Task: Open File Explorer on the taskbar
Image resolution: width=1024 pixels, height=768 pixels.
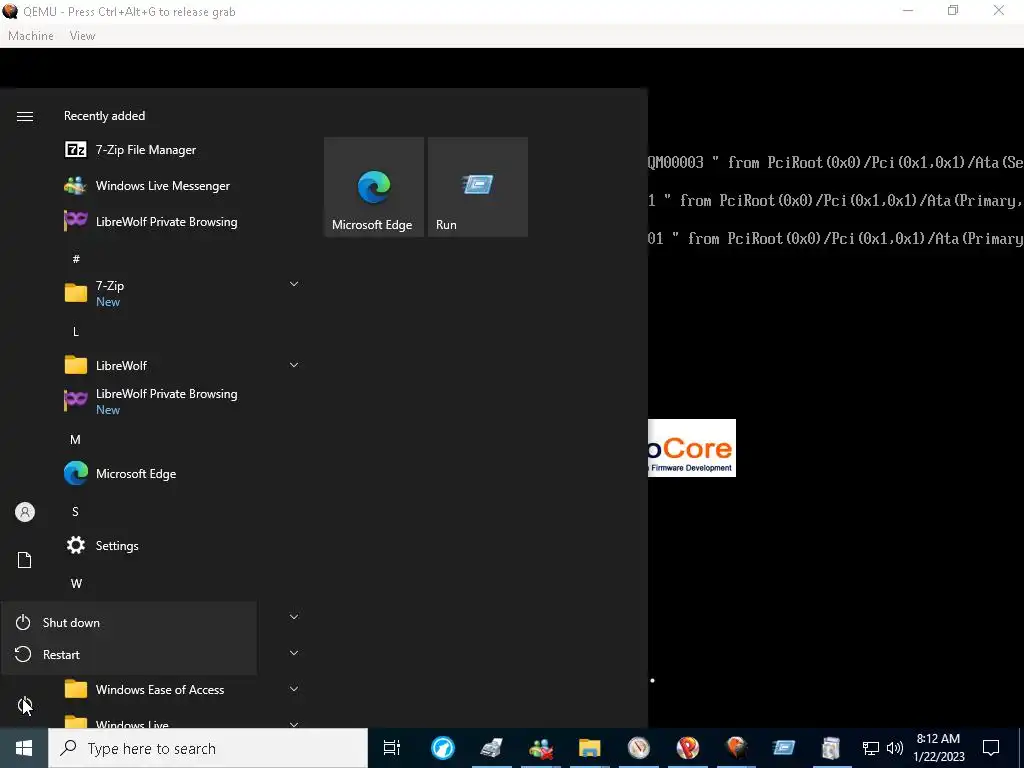Action: (590, 748)
